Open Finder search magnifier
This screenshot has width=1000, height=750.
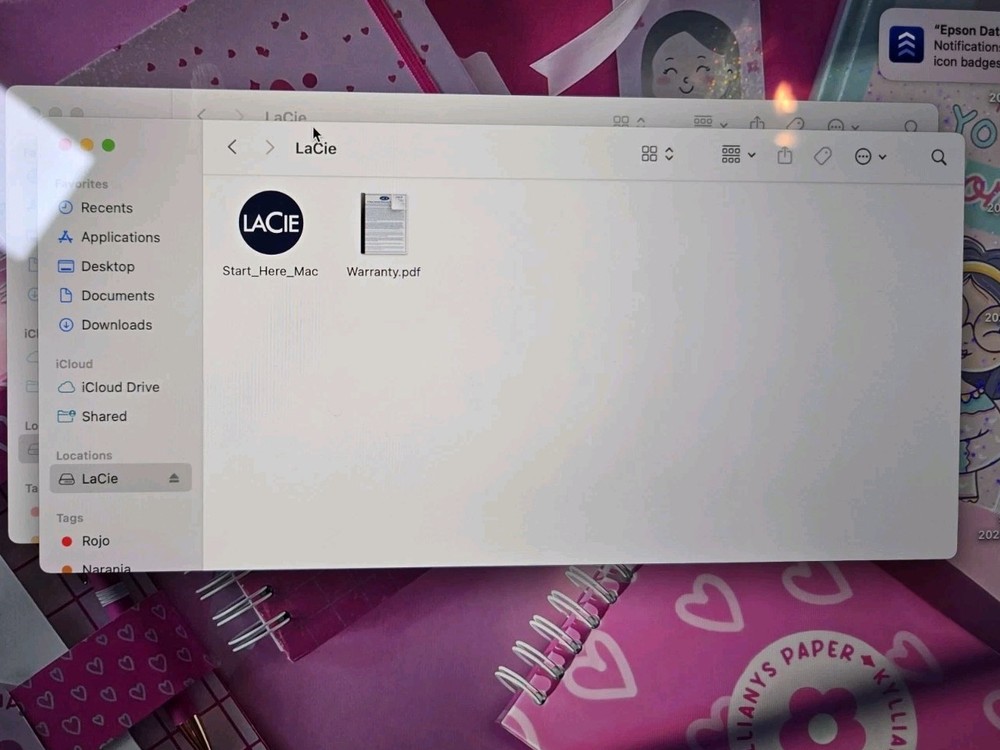(938, 158)
